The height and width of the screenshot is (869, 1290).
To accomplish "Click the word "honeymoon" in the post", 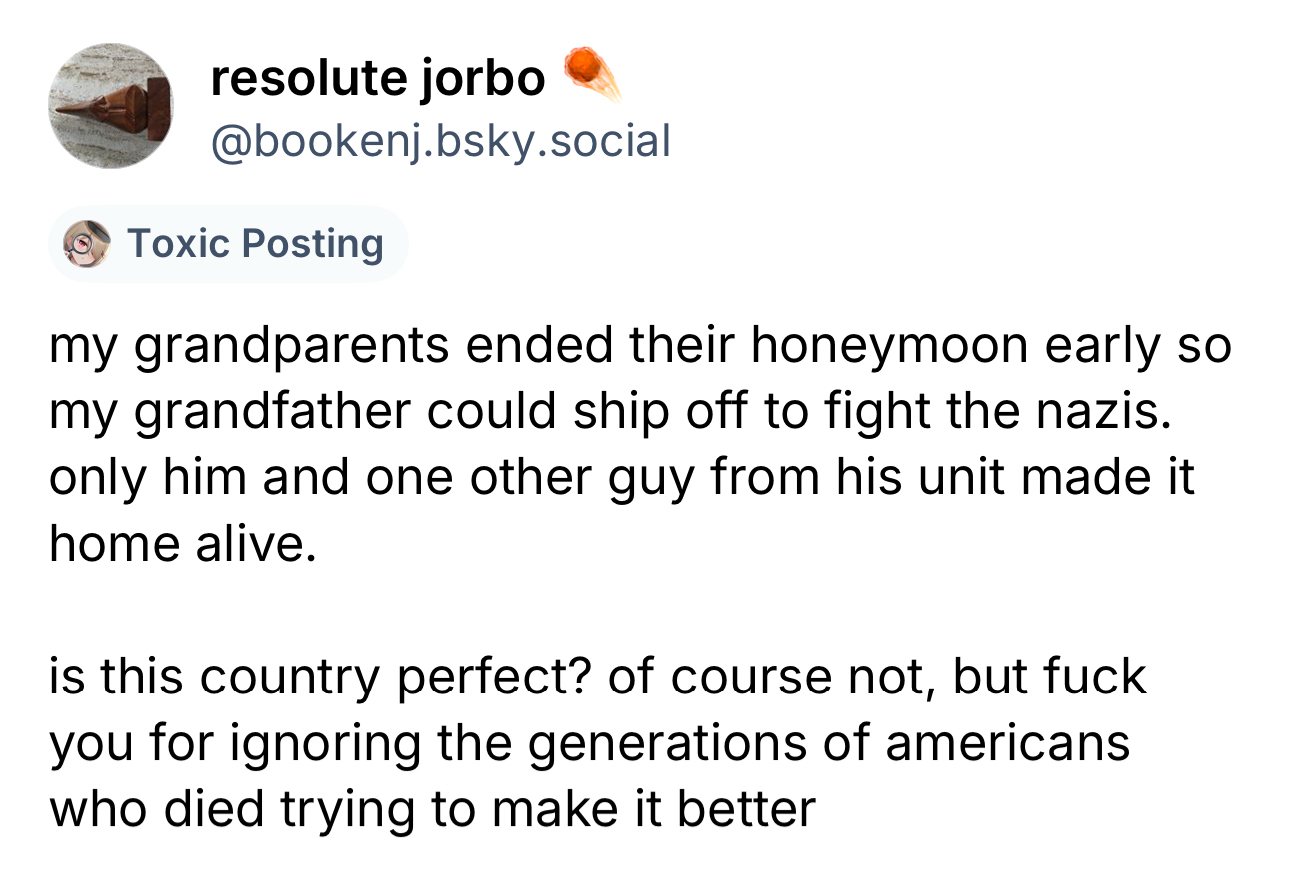I will click(x=889, y=347).
